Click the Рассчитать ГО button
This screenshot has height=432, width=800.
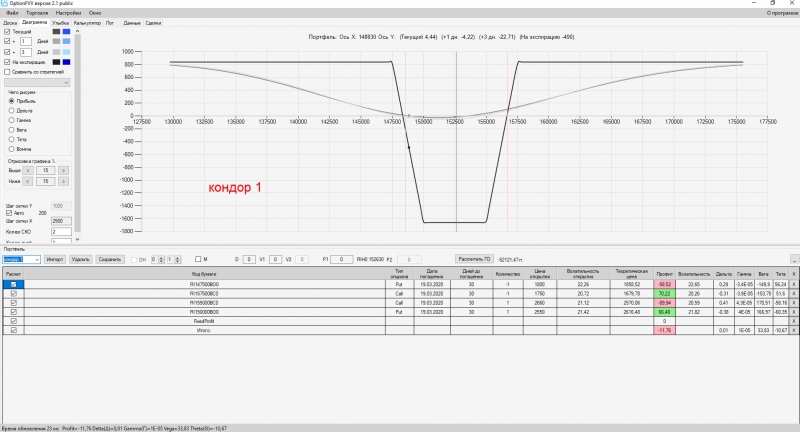[x=474, y=259]
